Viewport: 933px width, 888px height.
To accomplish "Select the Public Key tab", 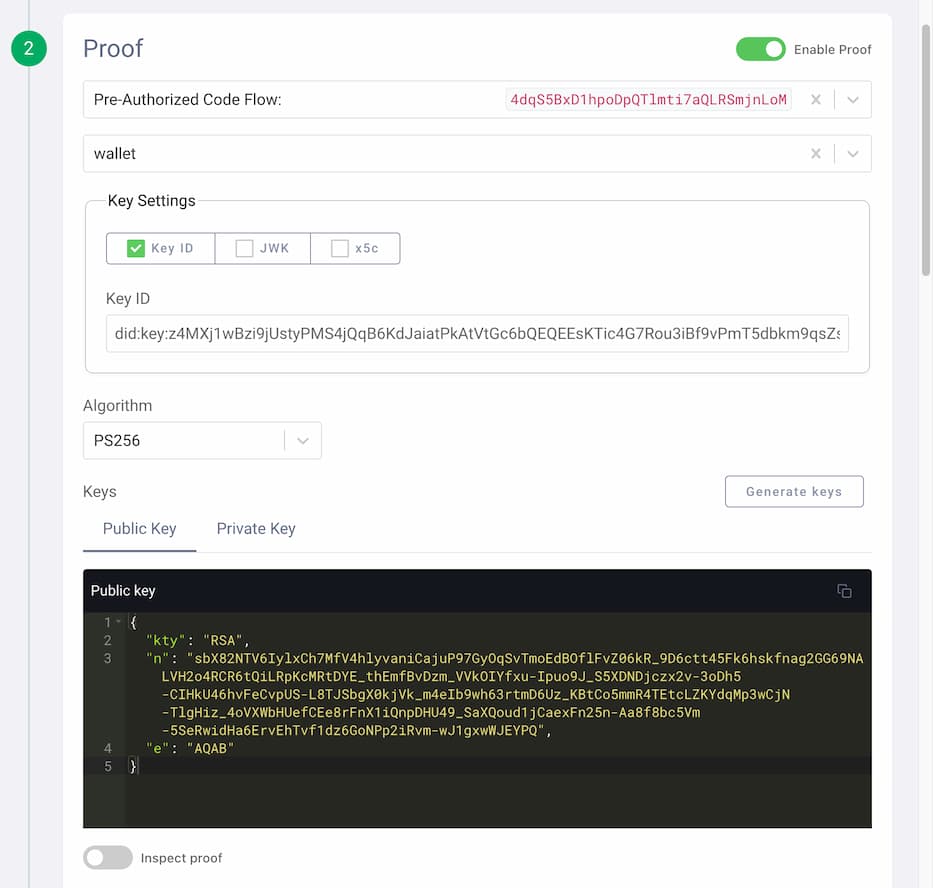I will click(x=139, y=529).
